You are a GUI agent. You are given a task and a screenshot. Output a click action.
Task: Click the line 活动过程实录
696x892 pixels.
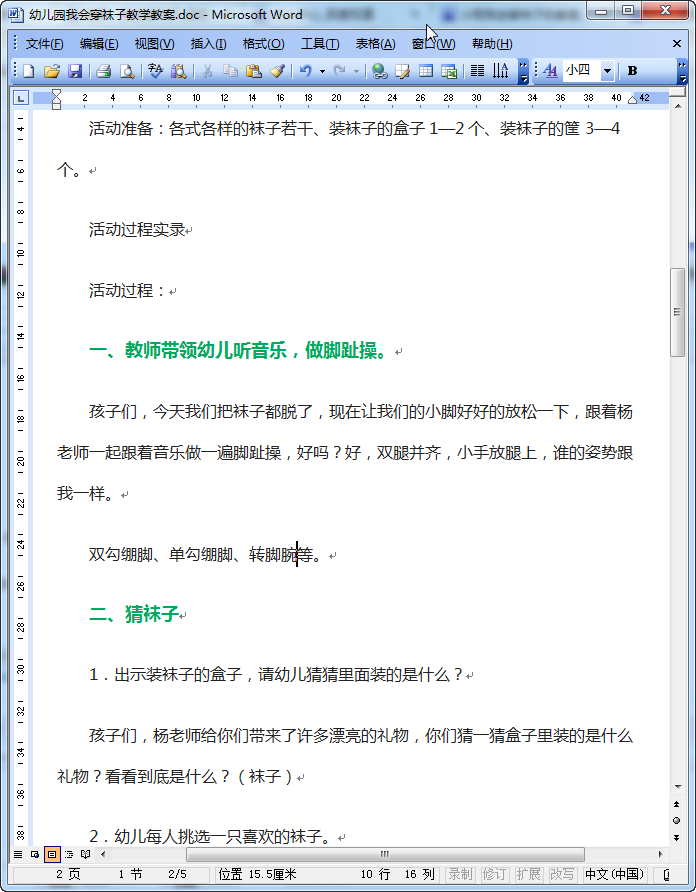point(137,230)
